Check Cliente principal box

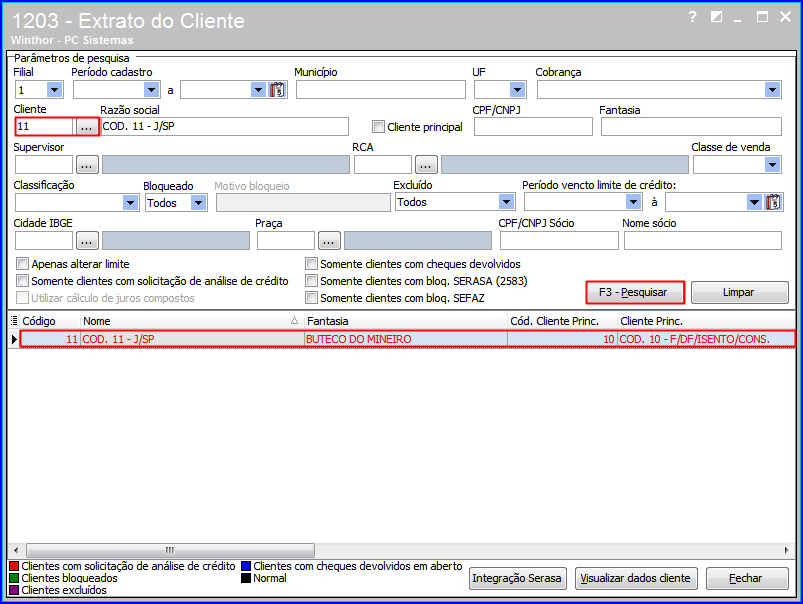(378, 127)
